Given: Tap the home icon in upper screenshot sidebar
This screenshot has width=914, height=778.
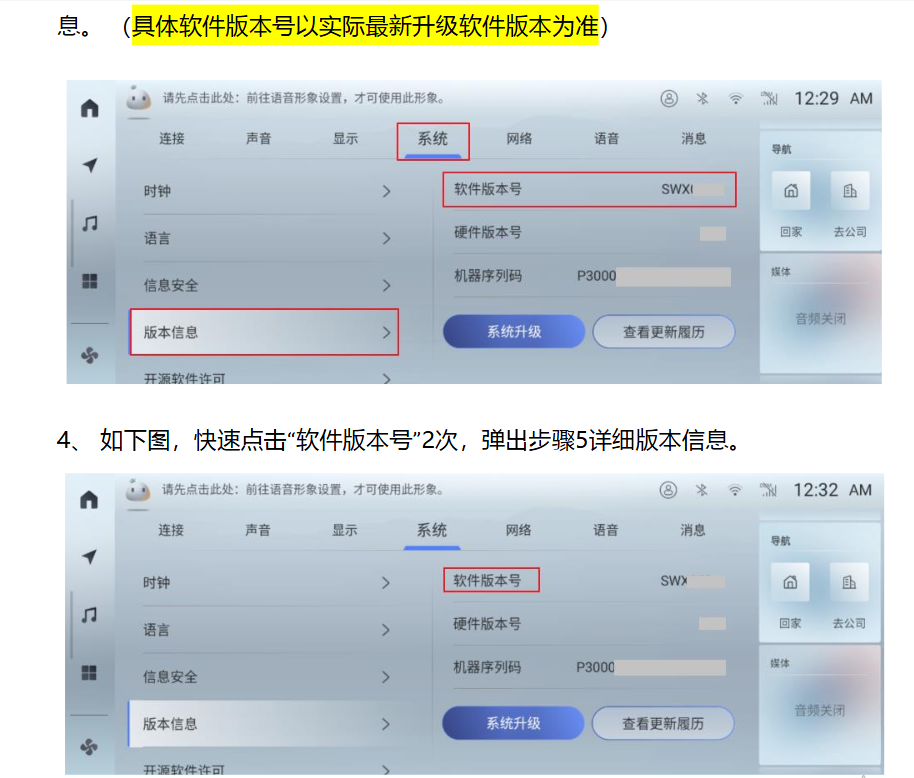Looking at the screenshot, I should [x=89, y=108].
